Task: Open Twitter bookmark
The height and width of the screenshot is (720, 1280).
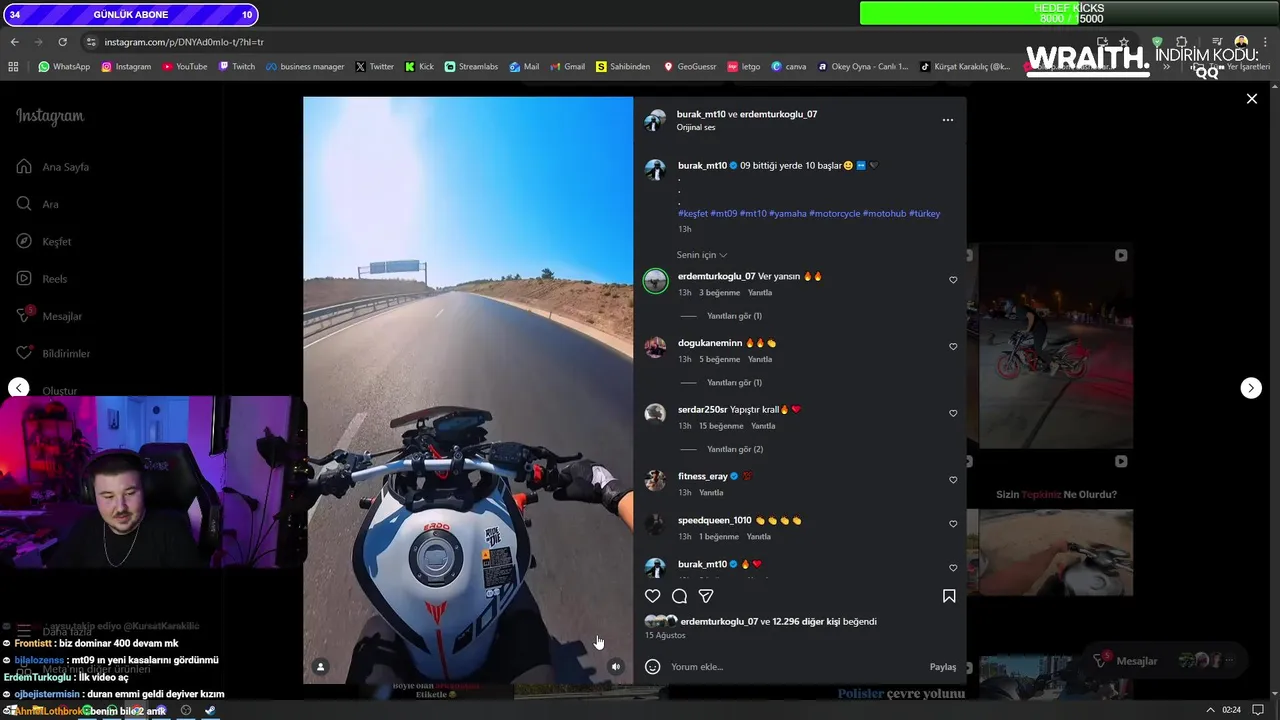Action: (375, 67)
